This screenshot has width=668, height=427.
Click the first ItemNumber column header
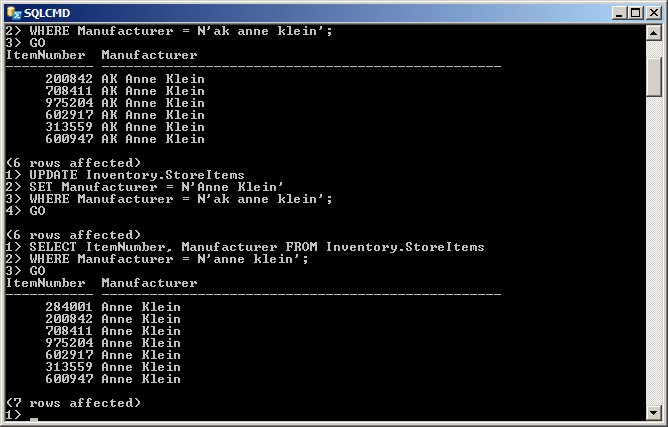[x=45, y=55]
